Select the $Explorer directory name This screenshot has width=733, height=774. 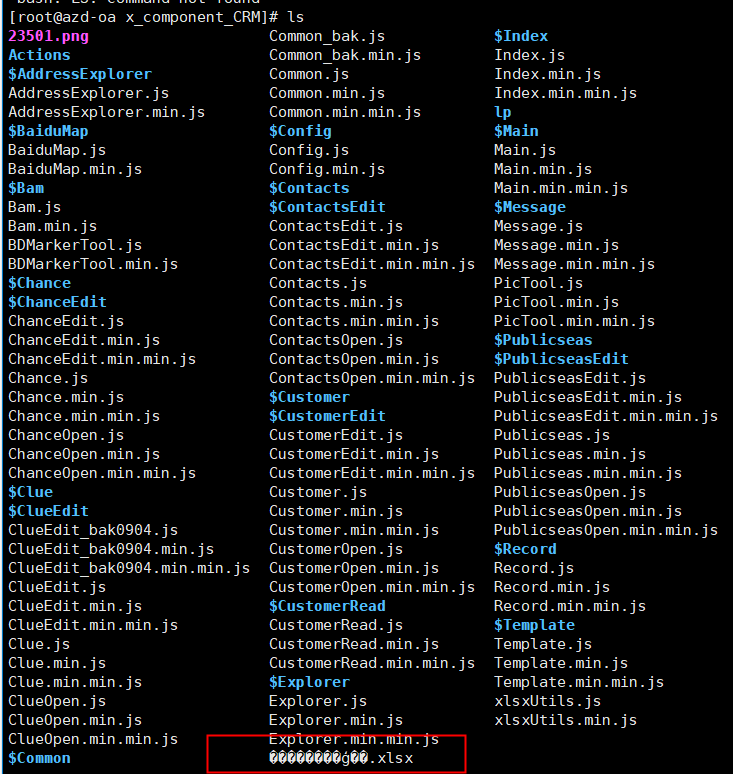[309, 682]
